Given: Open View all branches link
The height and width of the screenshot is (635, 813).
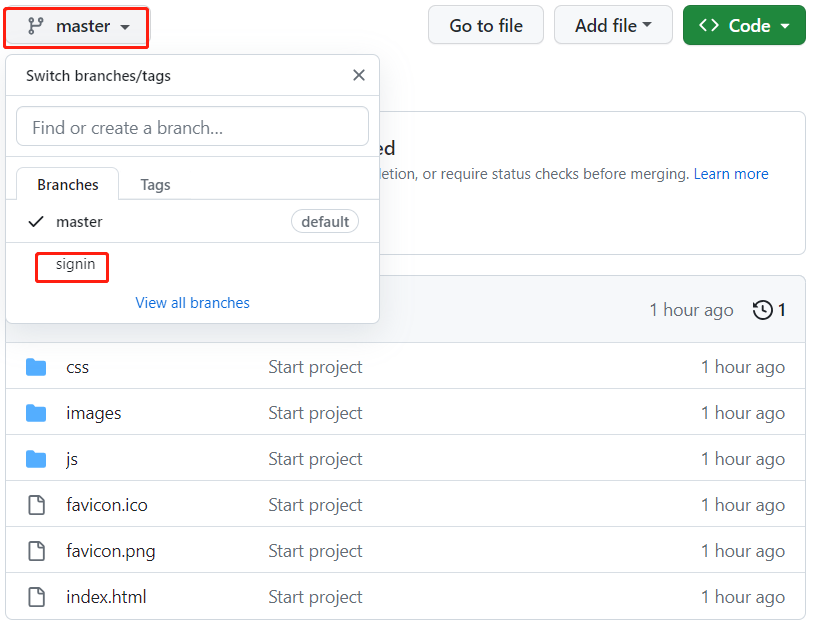Looking at the screenshot, I should point(192,303).
